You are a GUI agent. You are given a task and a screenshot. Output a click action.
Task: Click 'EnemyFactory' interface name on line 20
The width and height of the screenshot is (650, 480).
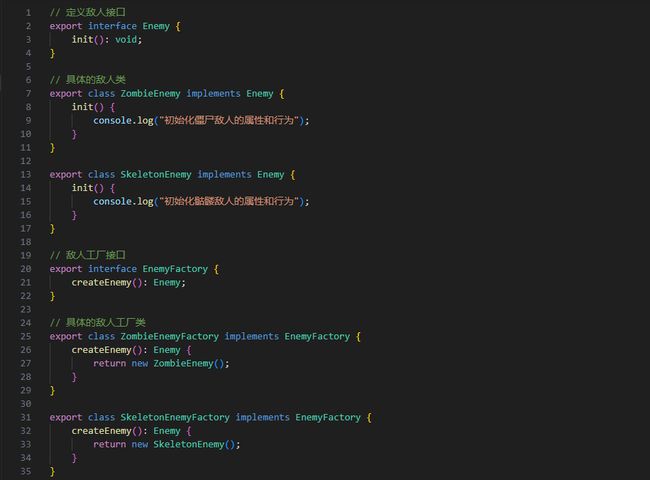click(175, 269)
